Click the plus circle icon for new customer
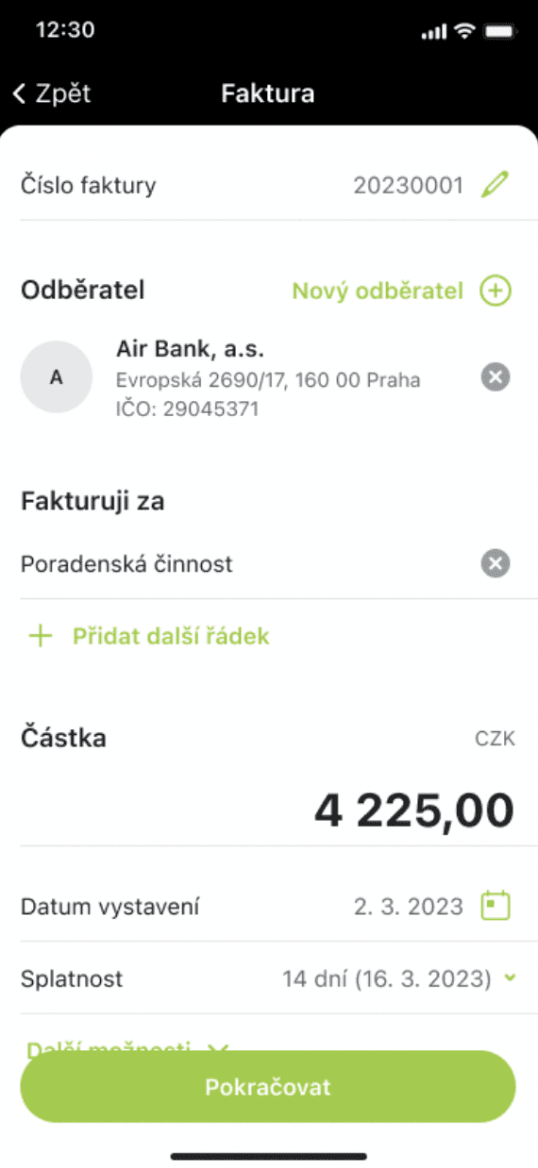 (495, 291)
